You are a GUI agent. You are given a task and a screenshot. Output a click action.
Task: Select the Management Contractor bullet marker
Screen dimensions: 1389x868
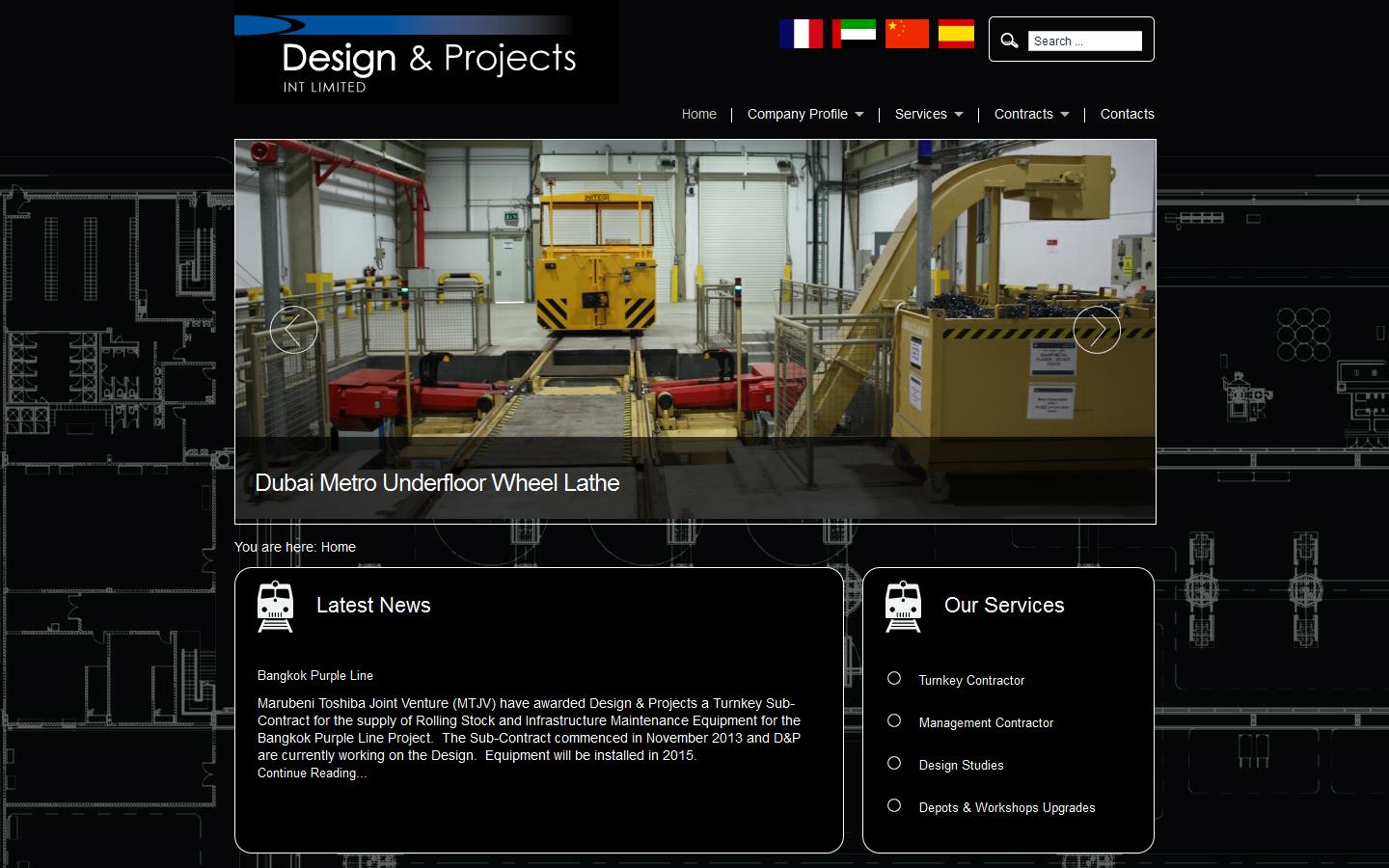894,720
